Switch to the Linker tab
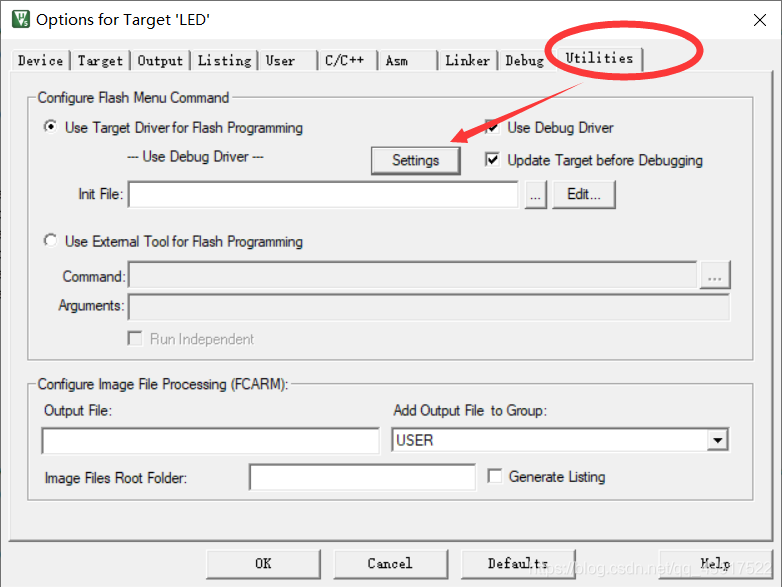 coord(467,61)
